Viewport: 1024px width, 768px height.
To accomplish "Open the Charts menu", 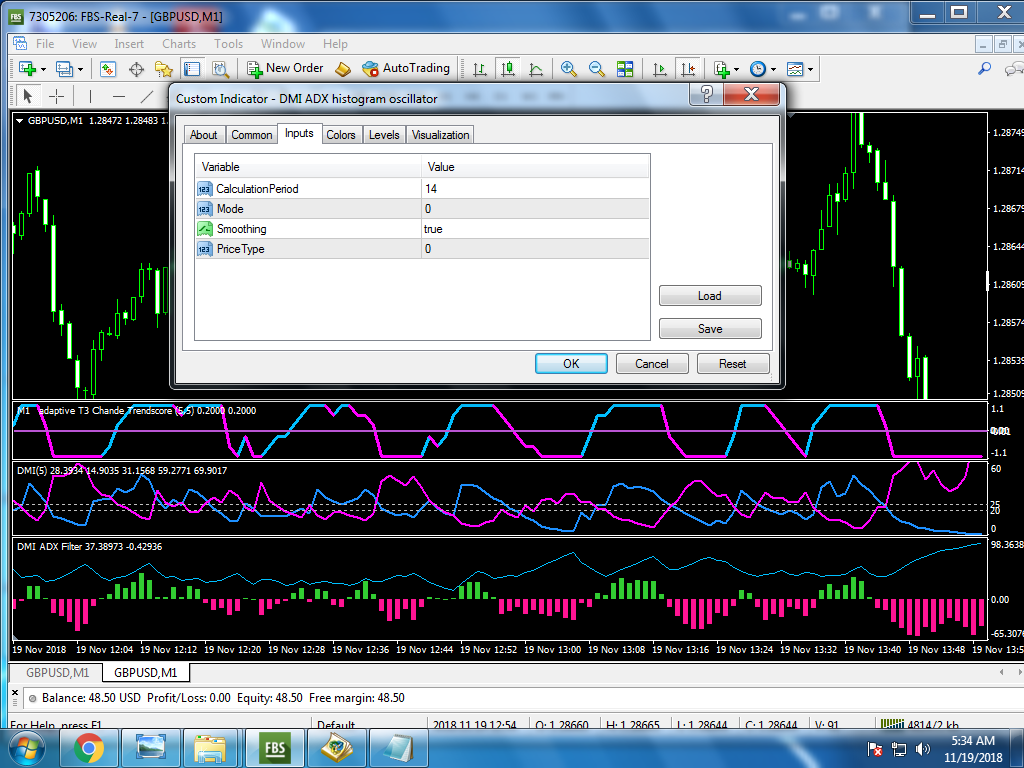I will pos(179,44).
